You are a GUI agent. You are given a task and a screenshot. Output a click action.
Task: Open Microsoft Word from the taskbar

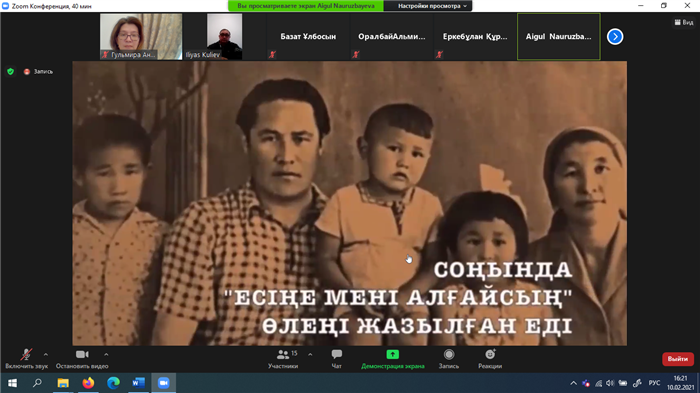point(138,383)
